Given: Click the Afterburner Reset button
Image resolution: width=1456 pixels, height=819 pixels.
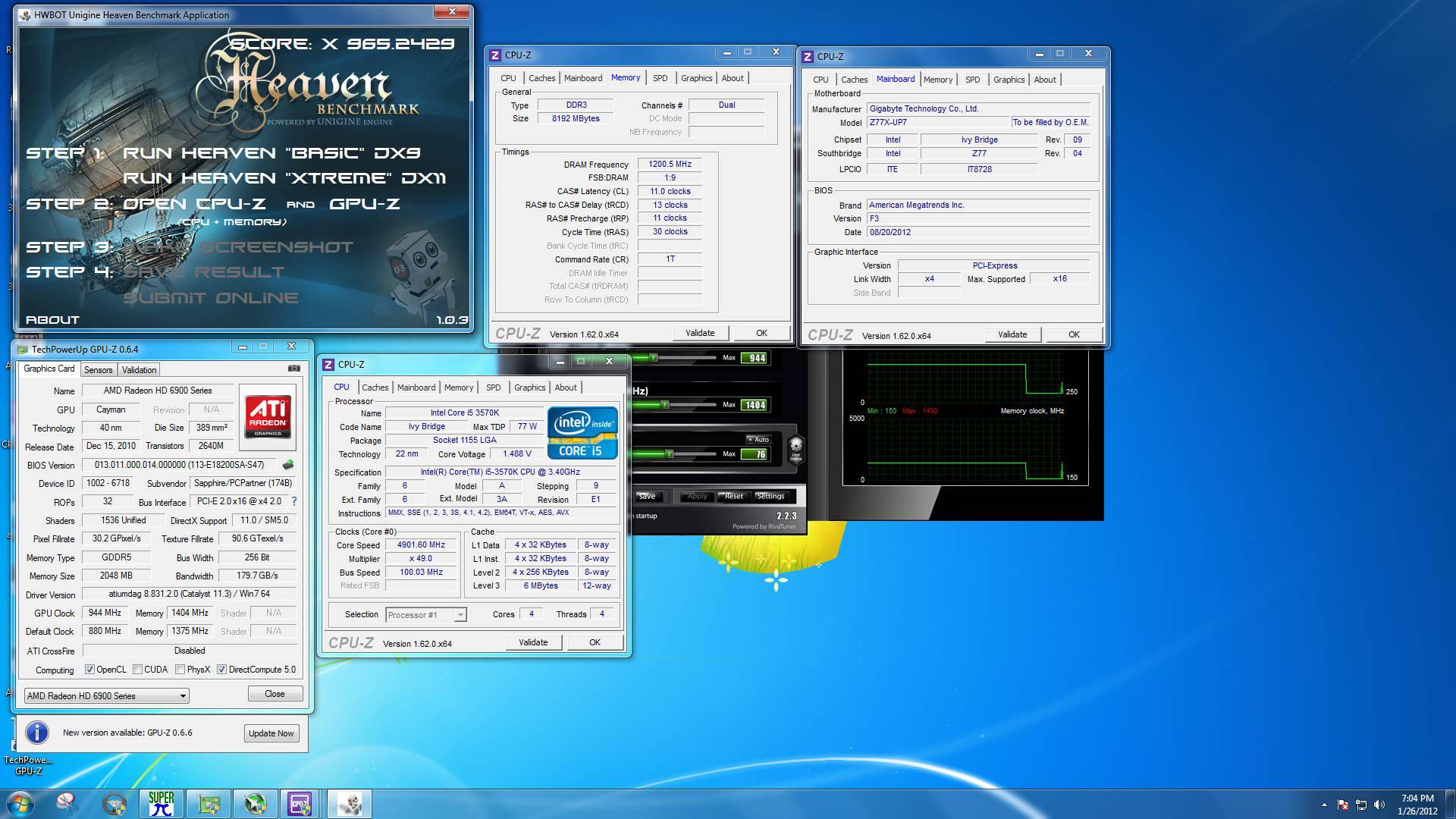Looking at the screenshot, I should (733, 496).
